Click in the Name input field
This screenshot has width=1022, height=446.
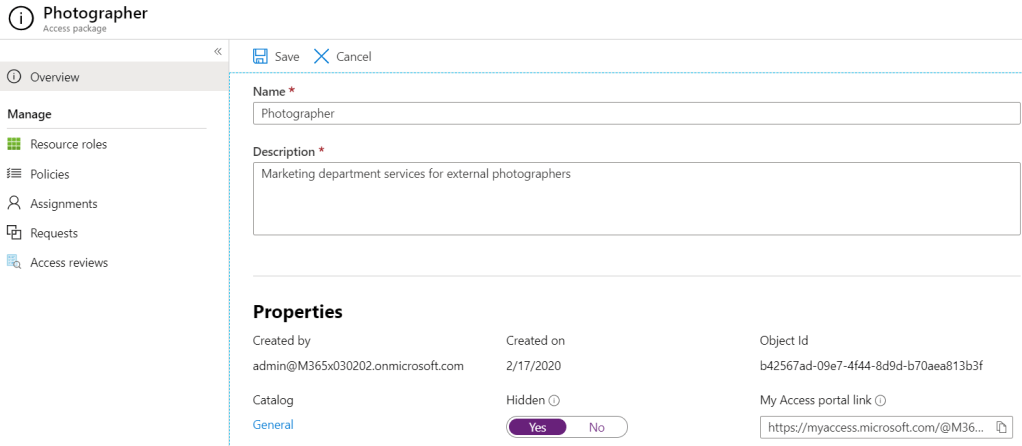[636, 114]
